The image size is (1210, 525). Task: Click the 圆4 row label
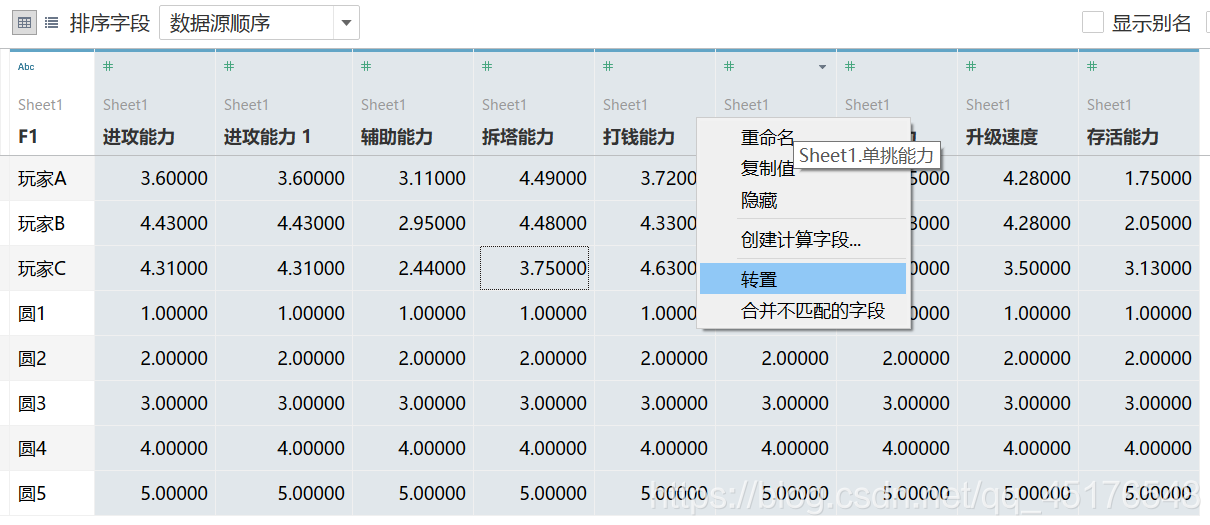[x=32, y=448]
